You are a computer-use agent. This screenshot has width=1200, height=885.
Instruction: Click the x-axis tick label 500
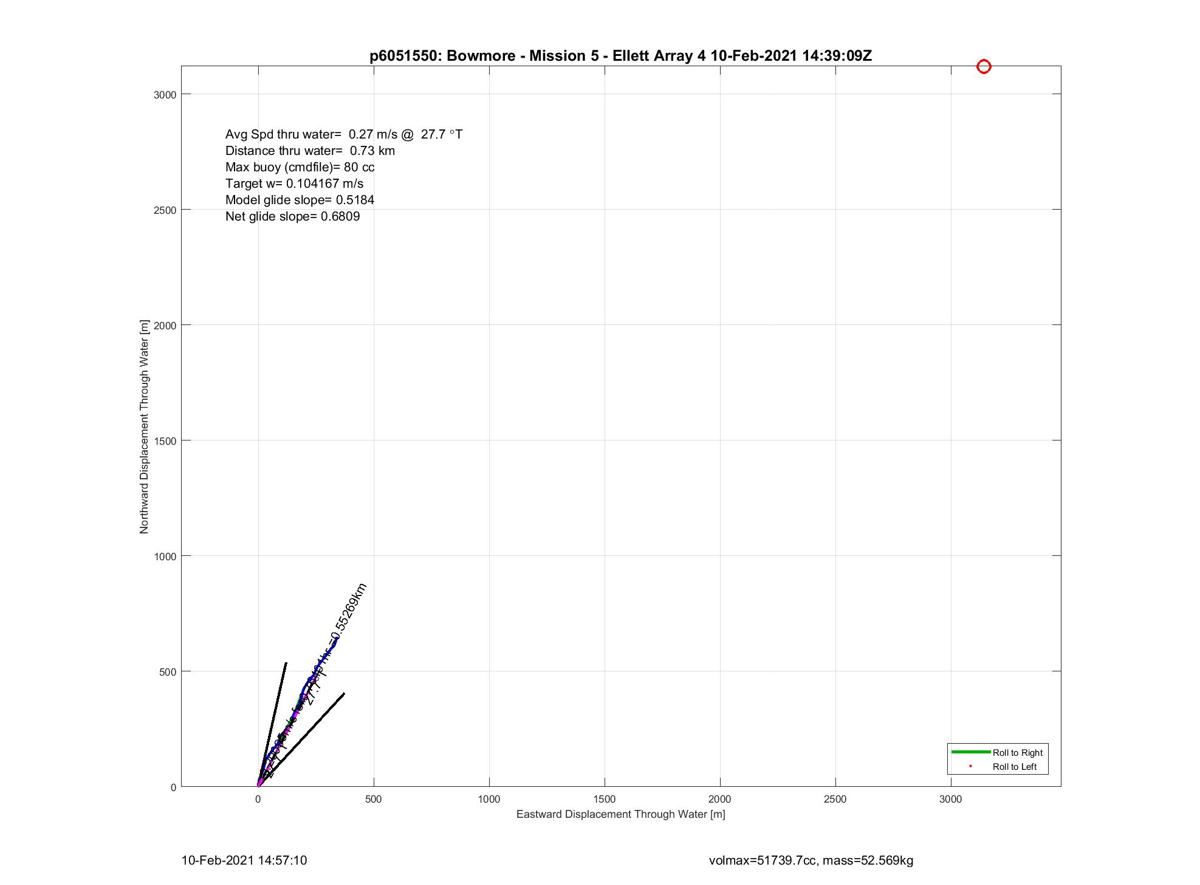373,800
